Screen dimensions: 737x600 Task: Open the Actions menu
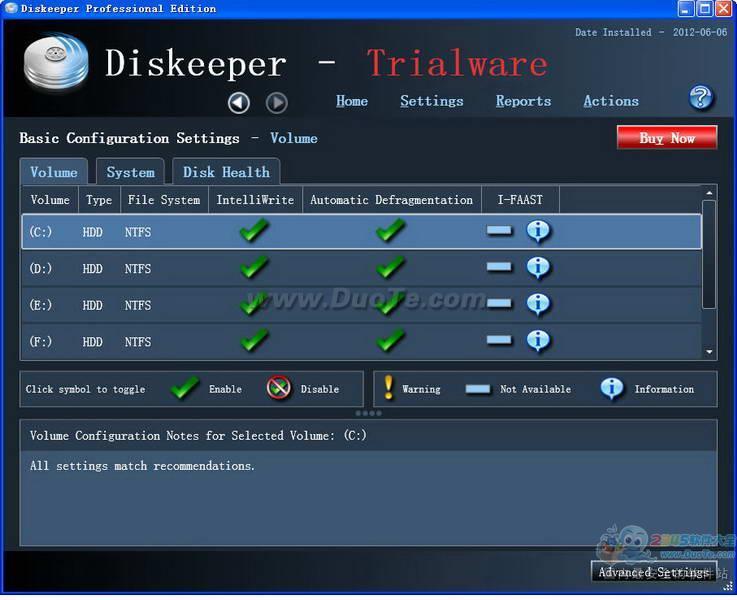(x=611, y=101)
